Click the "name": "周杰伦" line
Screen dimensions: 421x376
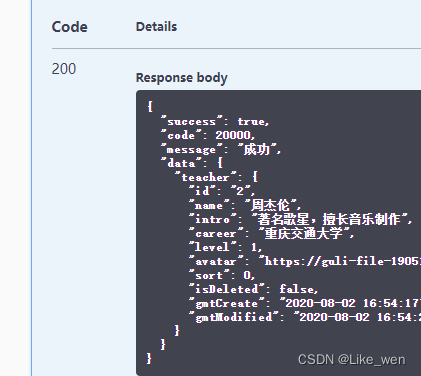click(245, 205)
